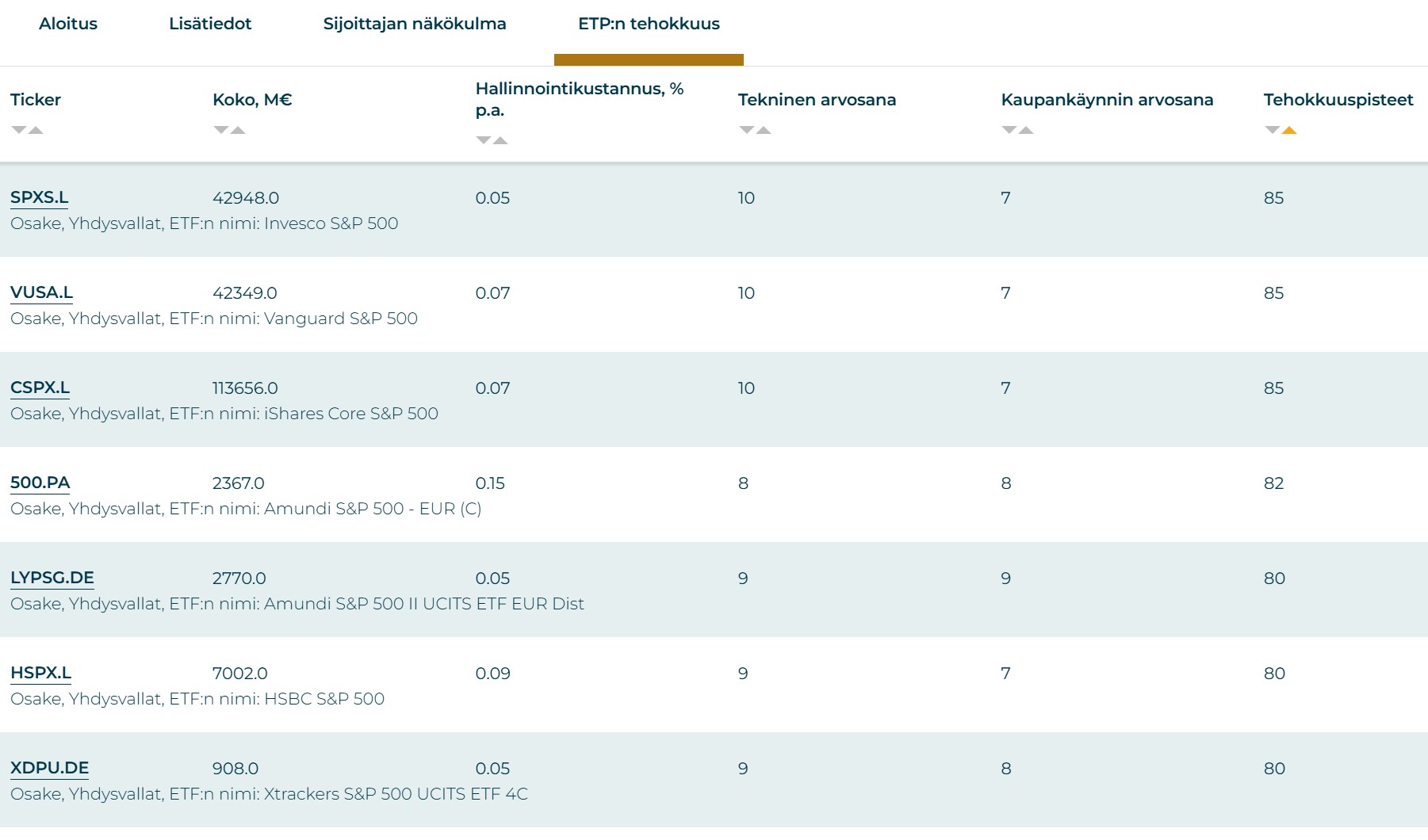Click the XDPU.DE ticker link

pyautogui.click(x=50, y=768)
